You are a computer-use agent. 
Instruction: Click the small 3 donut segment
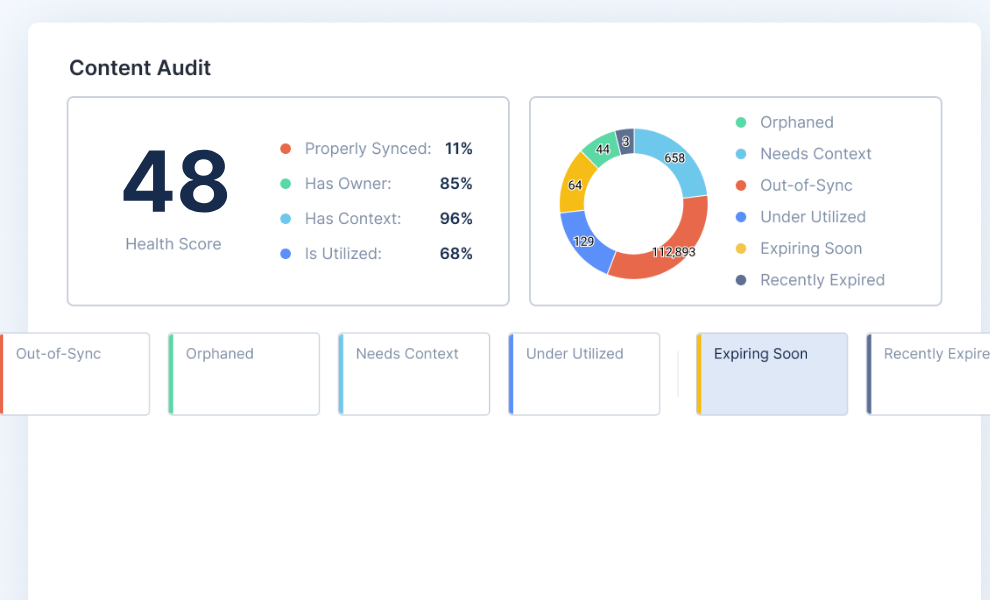(x=625, y=141)
